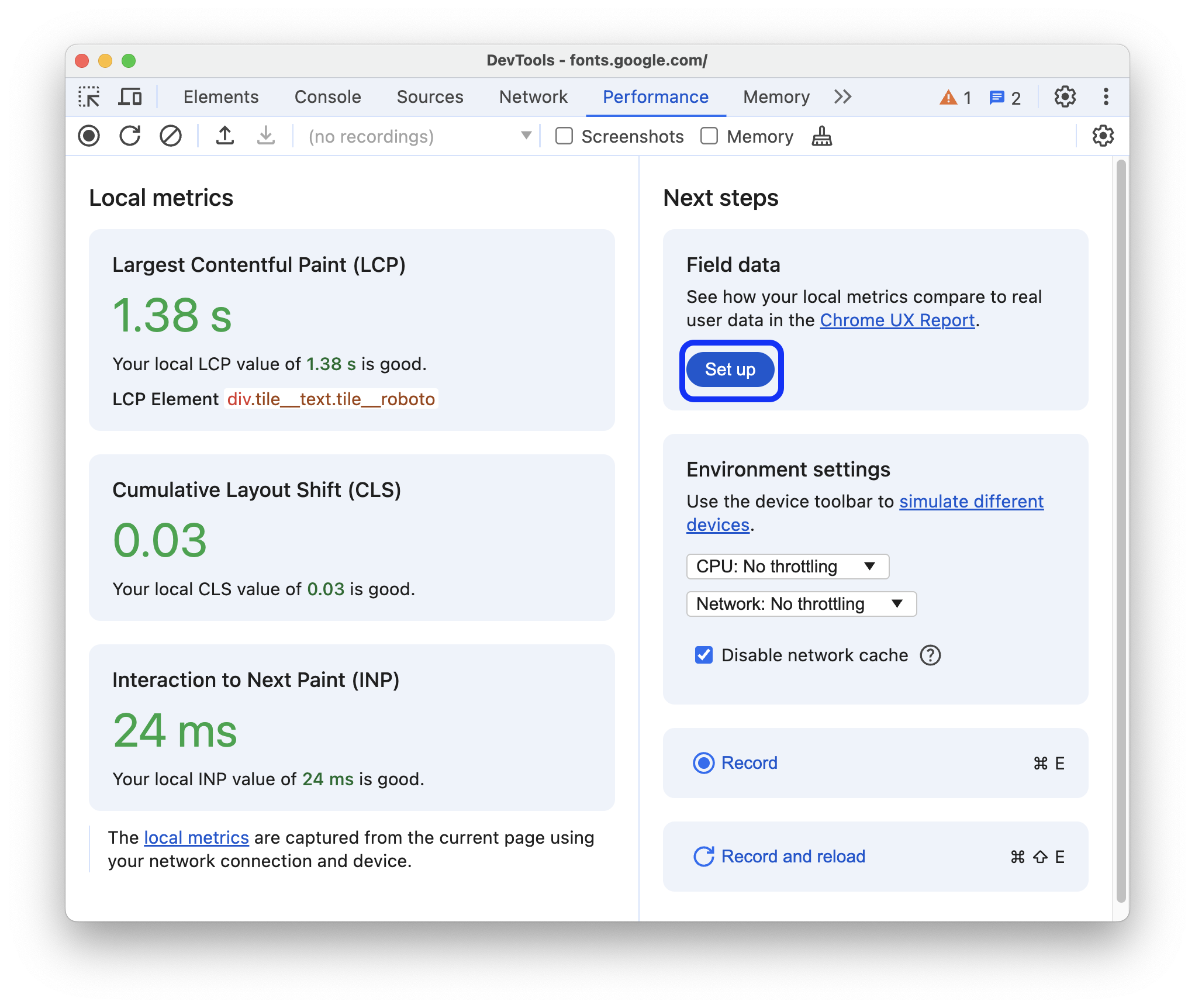Toggle the Memory checkbox
This screenshot has width=1195, height=1008.
tap(707, 137)
